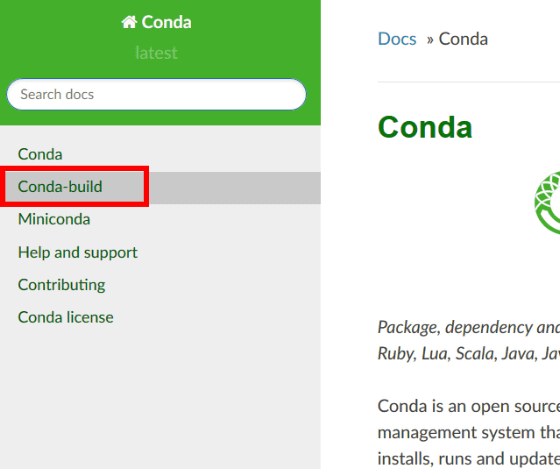Click the "Conda is an open source" line
560x469 pixels.
click(469, 406)
